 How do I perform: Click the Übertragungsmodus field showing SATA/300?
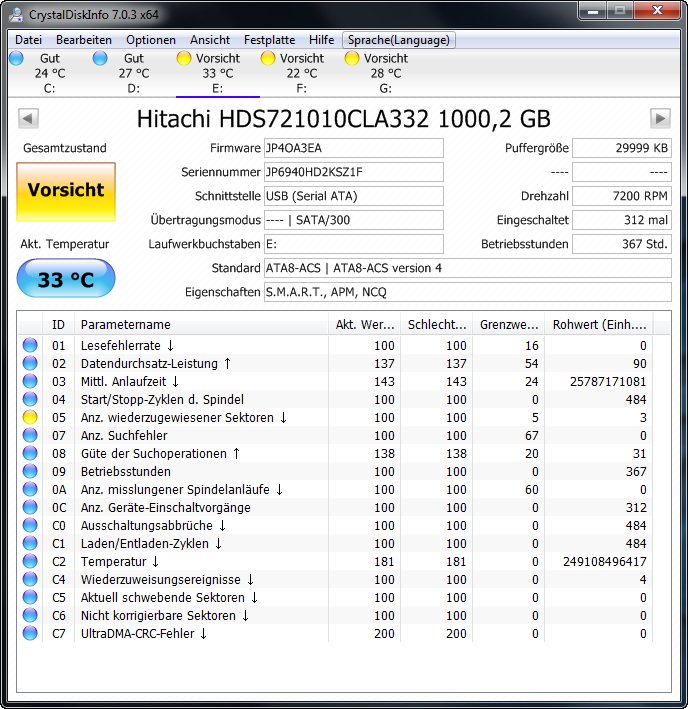point(353,220)
